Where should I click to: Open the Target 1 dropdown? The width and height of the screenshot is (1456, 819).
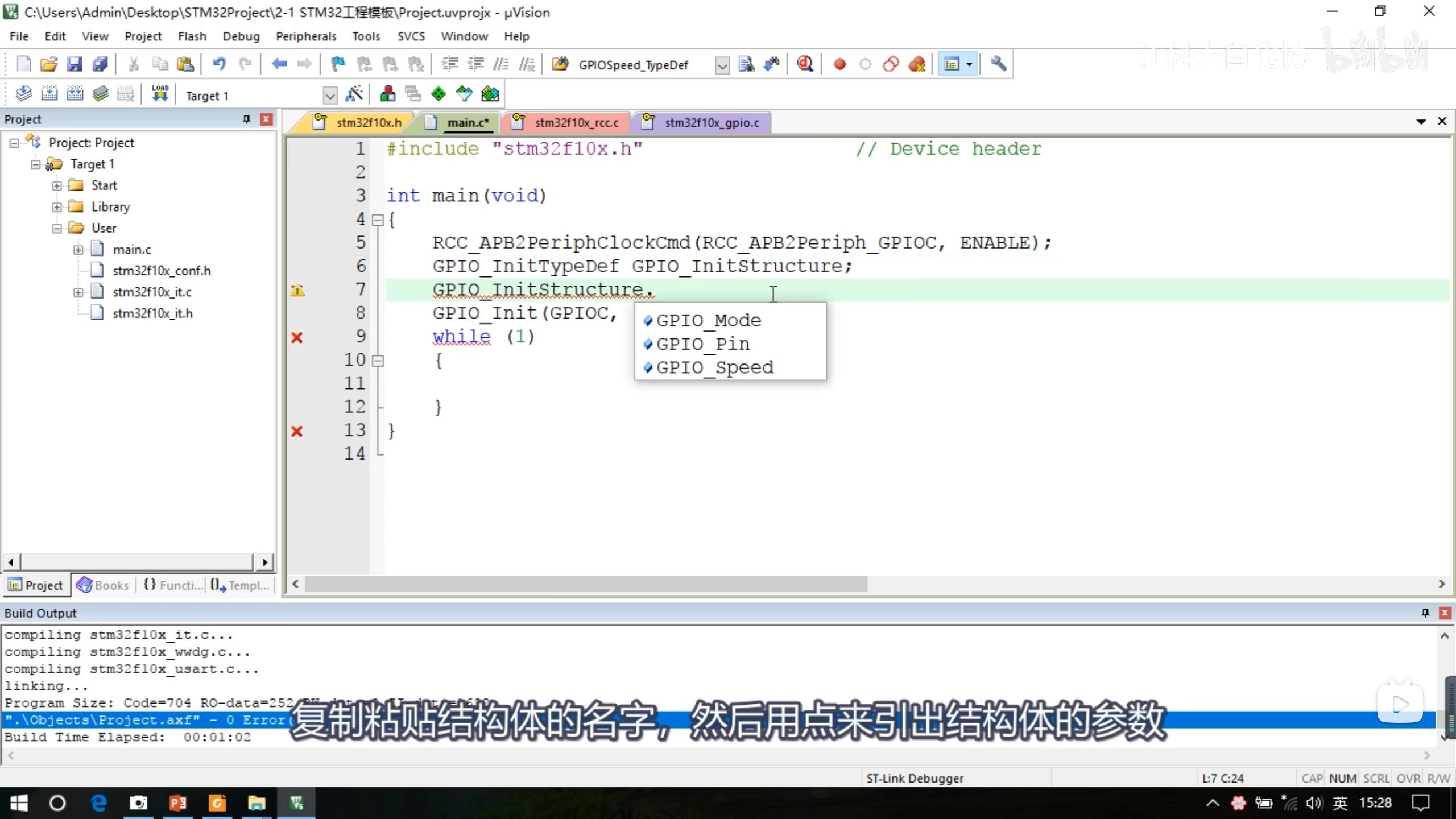(329, 96)
